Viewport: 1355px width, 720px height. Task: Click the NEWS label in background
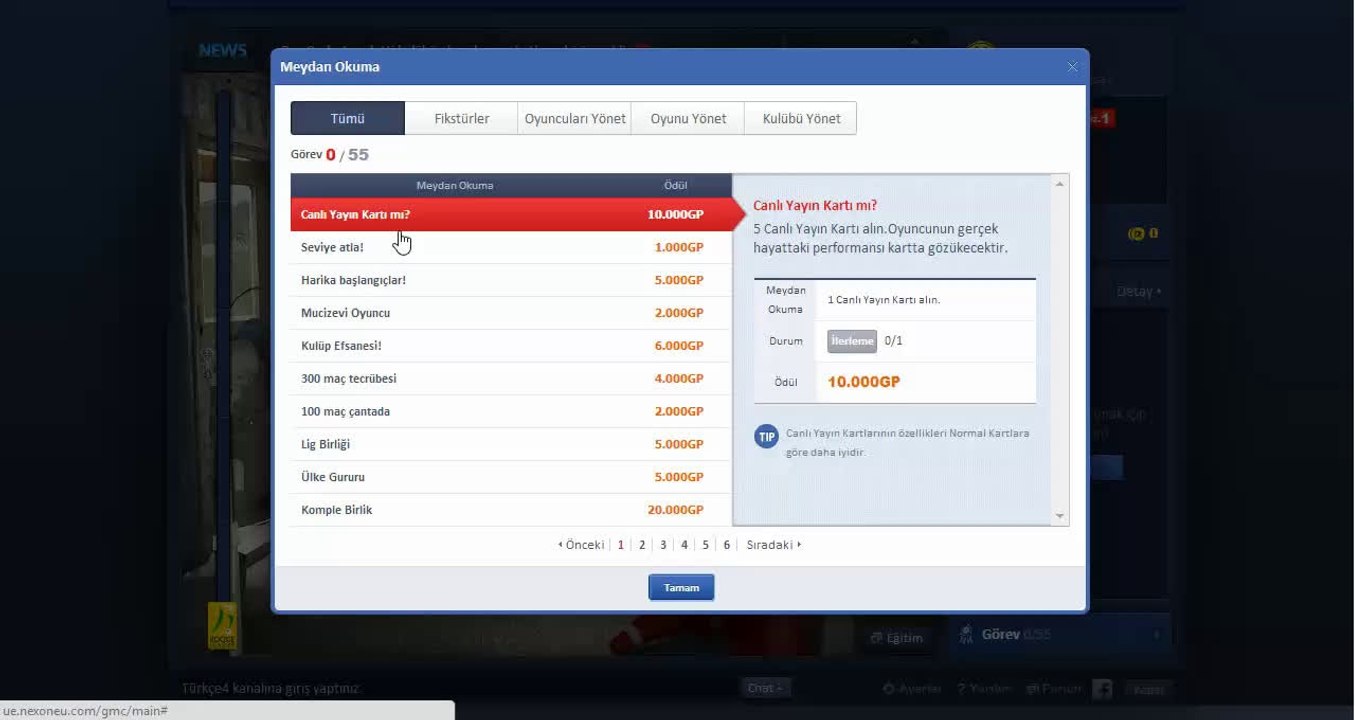coord(223,51)
